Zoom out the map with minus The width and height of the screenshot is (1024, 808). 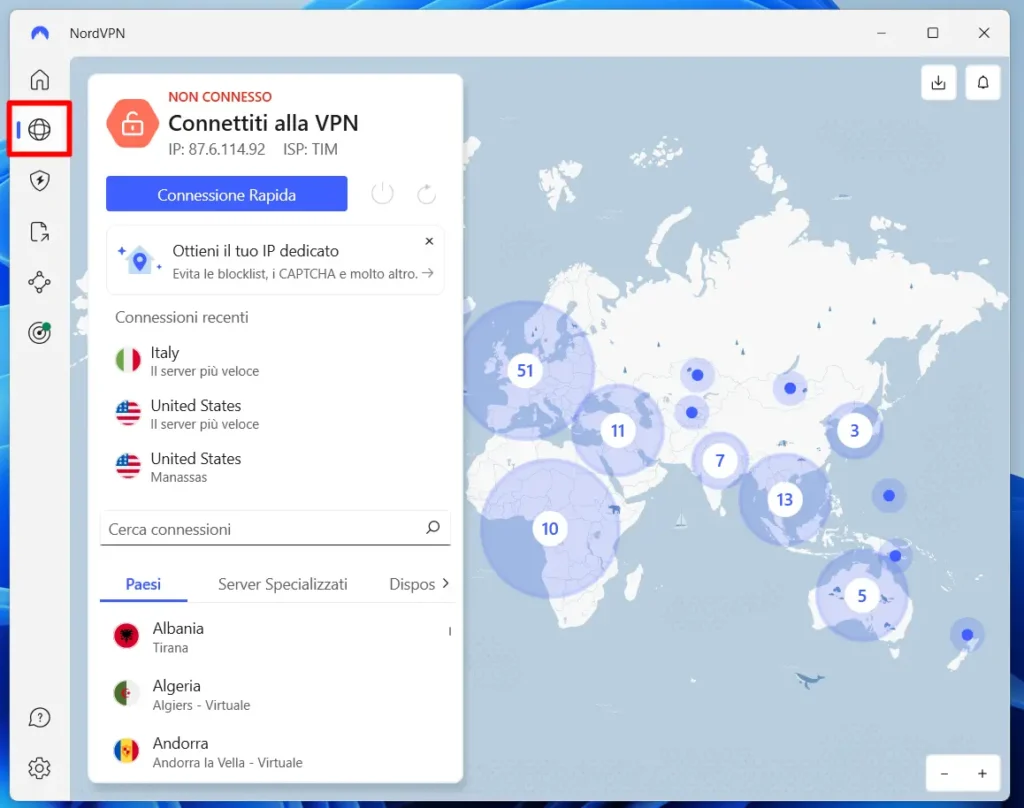click(944, 773)
